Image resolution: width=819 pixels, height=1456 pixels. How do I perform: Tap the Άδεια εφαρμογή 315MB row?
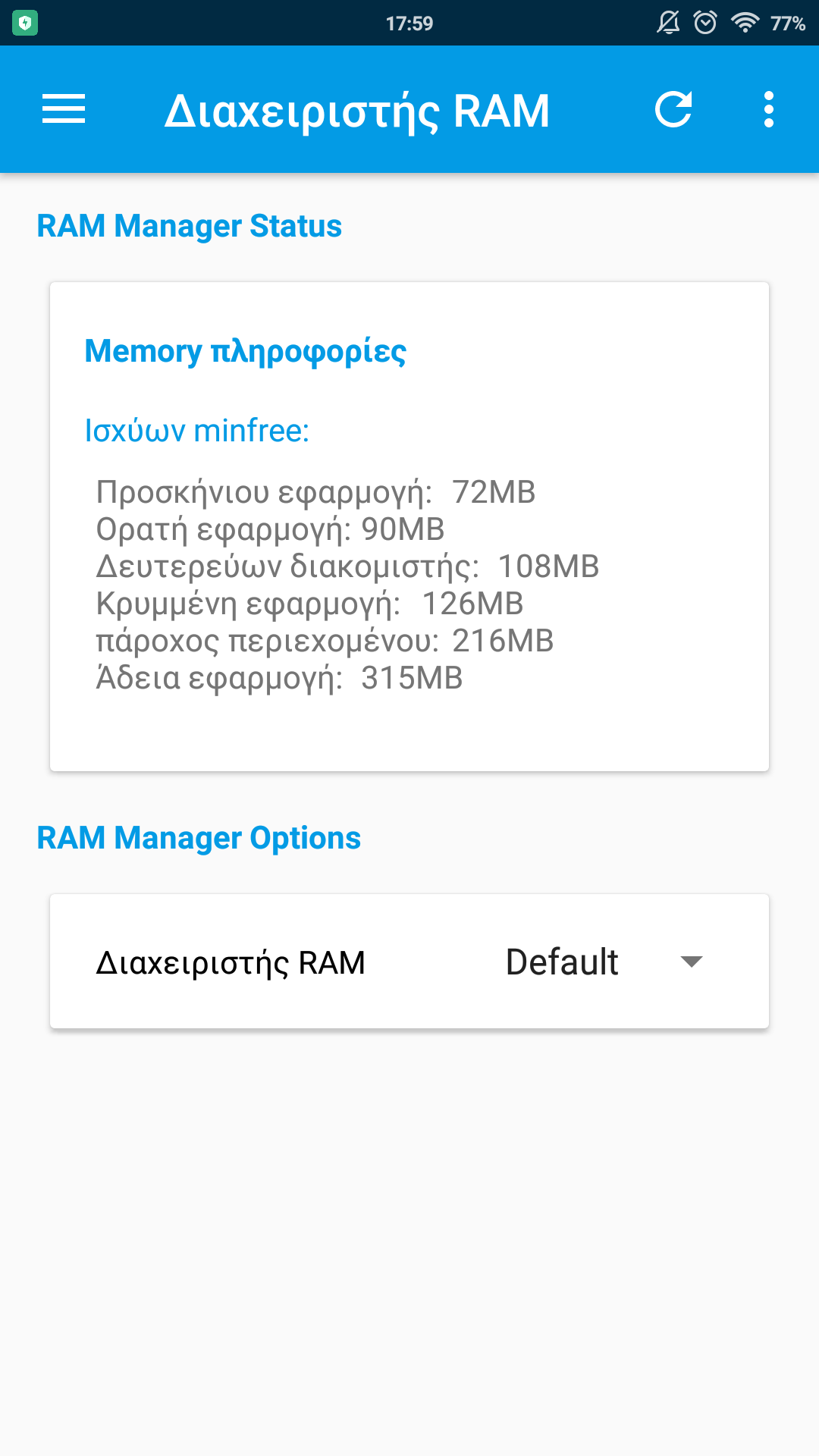[x=279, y=678]
